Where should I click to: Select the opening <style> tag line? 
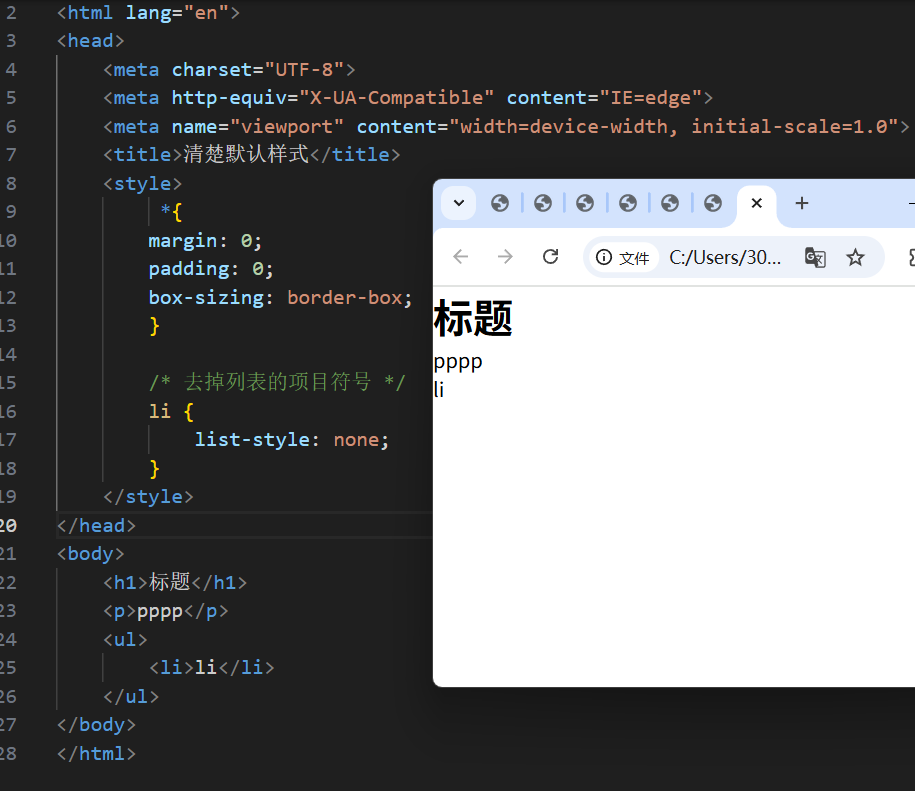pyautogui.click(x=142, y=184)
